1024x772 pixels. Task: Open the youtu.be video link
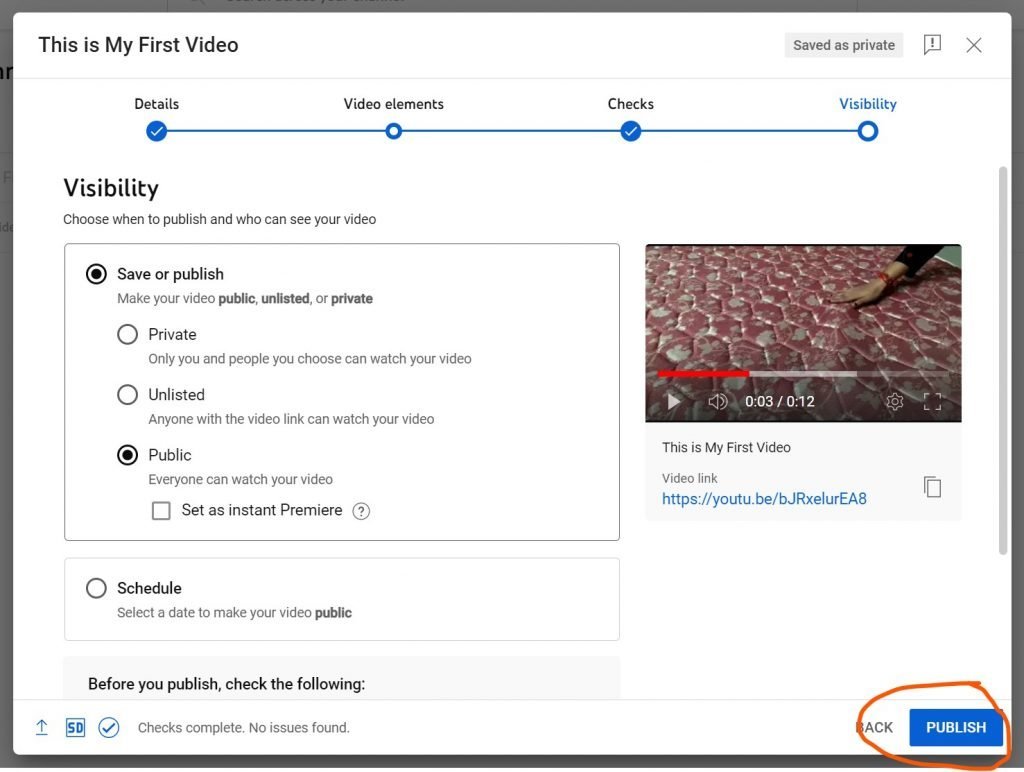[764, 498]
